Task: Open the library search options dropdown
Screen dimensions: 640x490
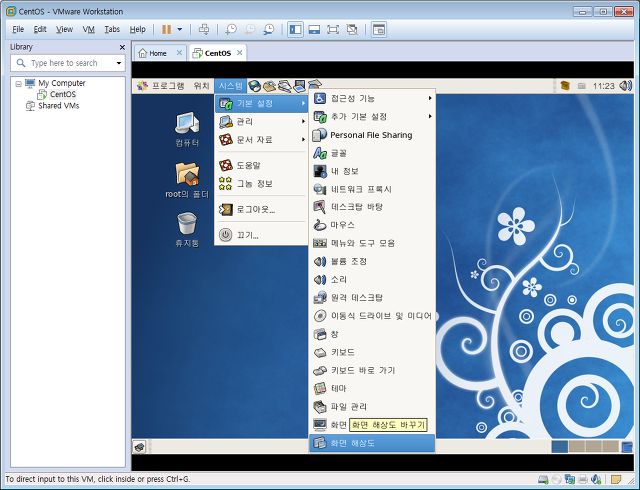Action: 119,63
